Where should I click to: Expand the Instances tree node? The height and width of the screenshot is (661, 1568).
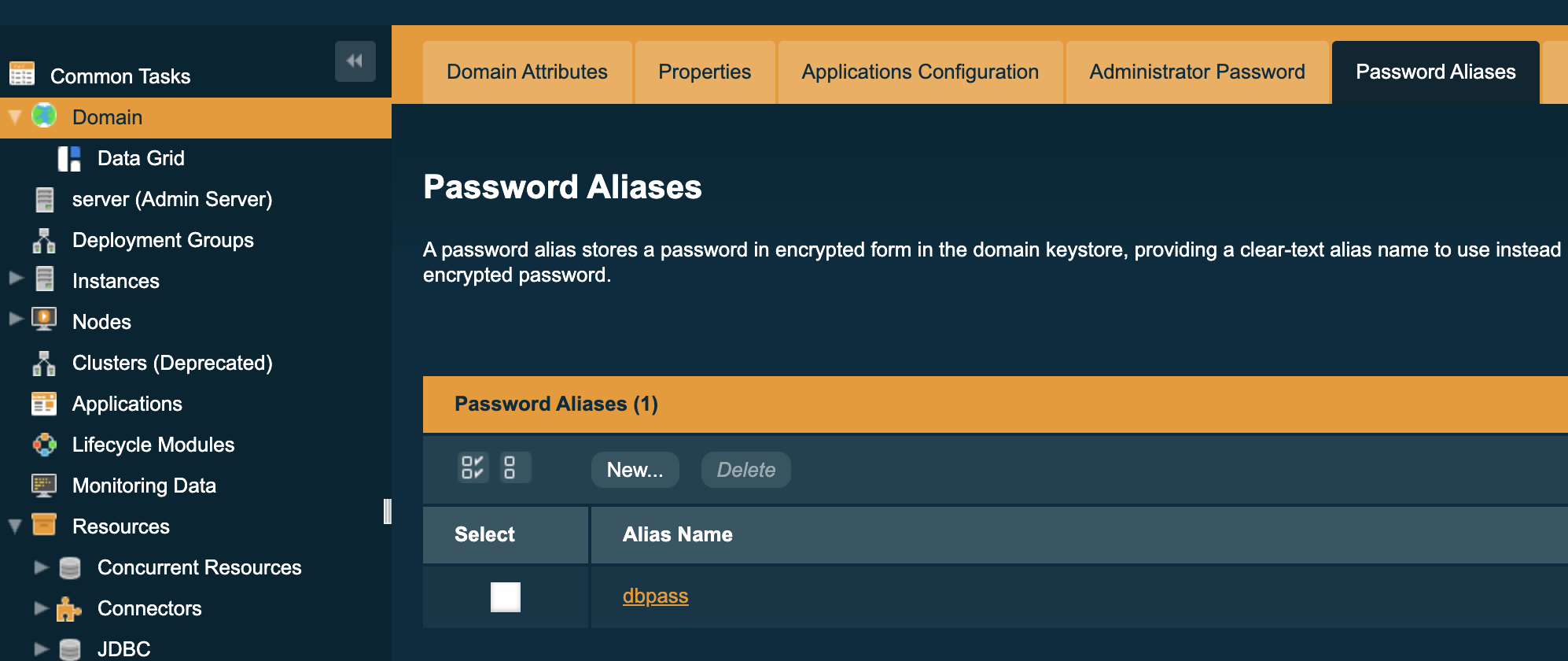[x=16, y=278]
